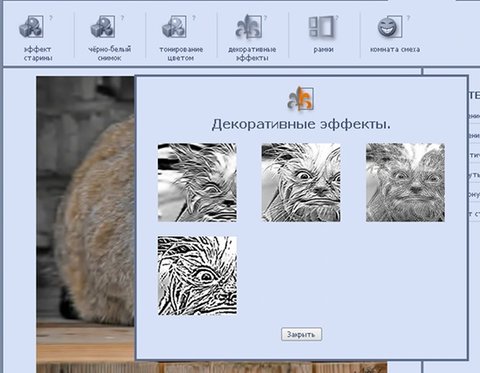Click the orange fleur-de-lis icon in the dialog header

point(300,99)
